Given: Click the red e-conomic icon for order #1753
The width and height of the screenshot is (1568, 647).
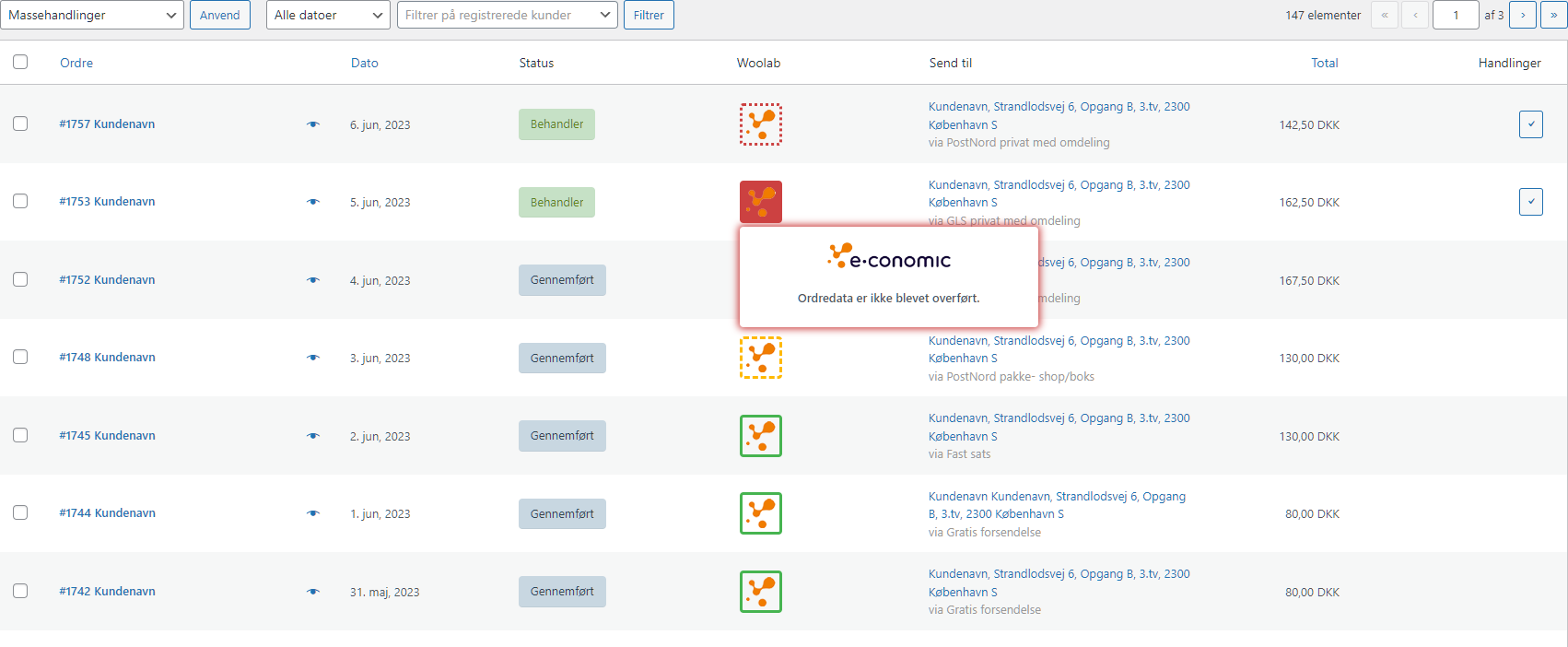Looking at the screenshot, I should [x=760, y=202].
